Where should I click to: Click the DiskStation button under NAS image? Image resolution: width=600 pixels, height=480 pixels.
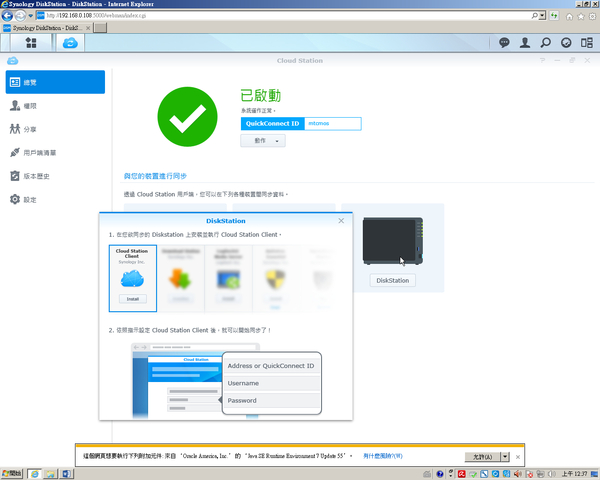point(393,280)
